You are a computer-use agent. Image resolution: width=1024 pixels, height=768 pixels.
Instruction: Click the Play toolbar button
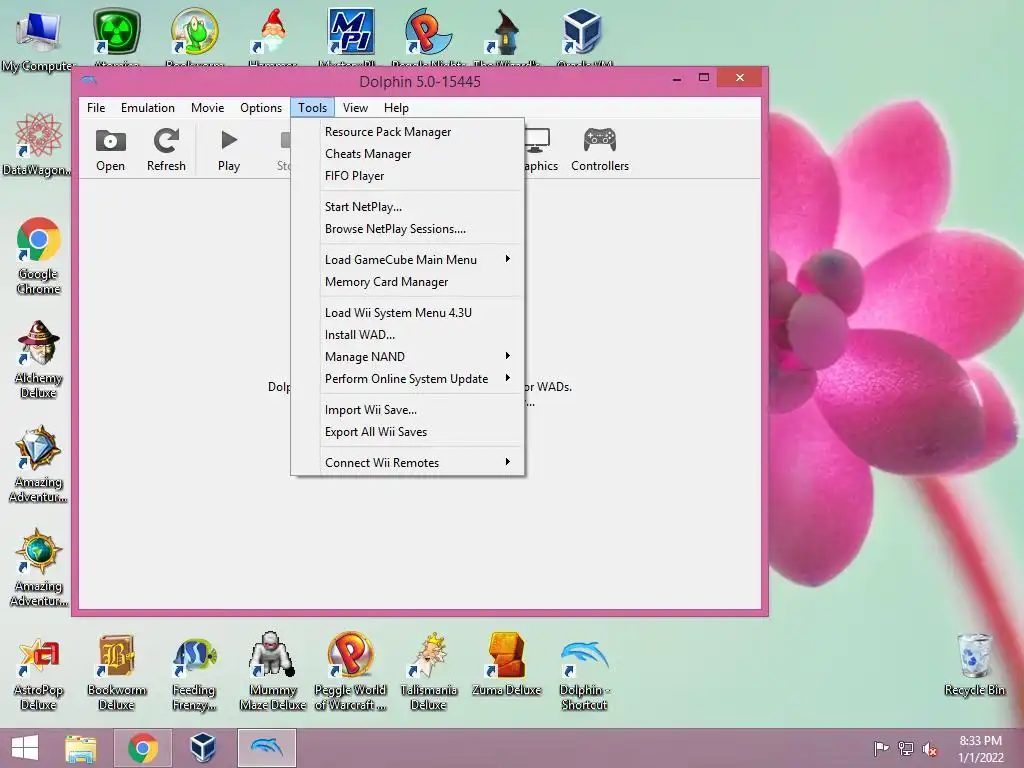229,150
